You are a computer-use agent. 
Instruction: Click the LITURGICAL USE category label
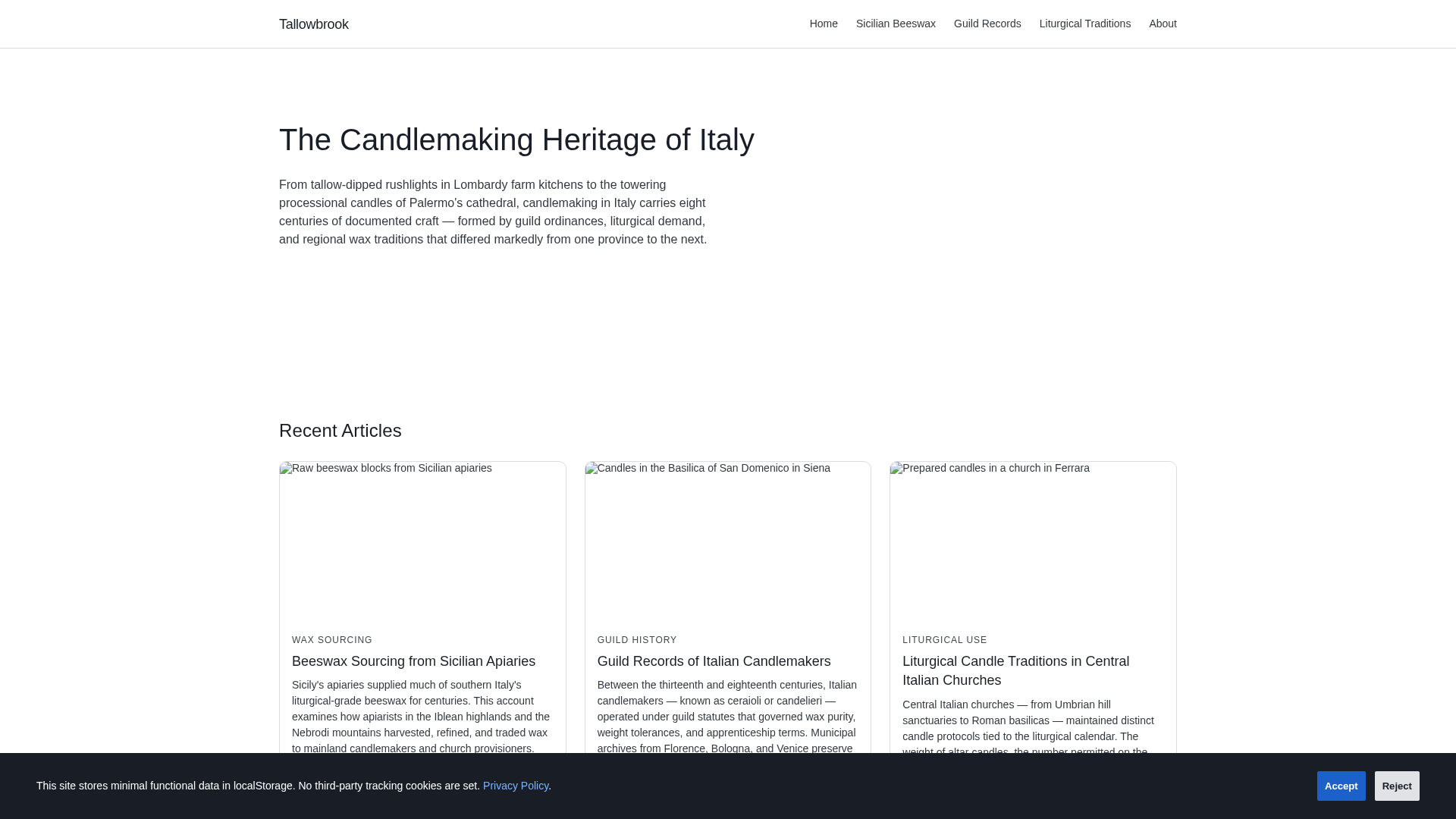click(944, 640)
